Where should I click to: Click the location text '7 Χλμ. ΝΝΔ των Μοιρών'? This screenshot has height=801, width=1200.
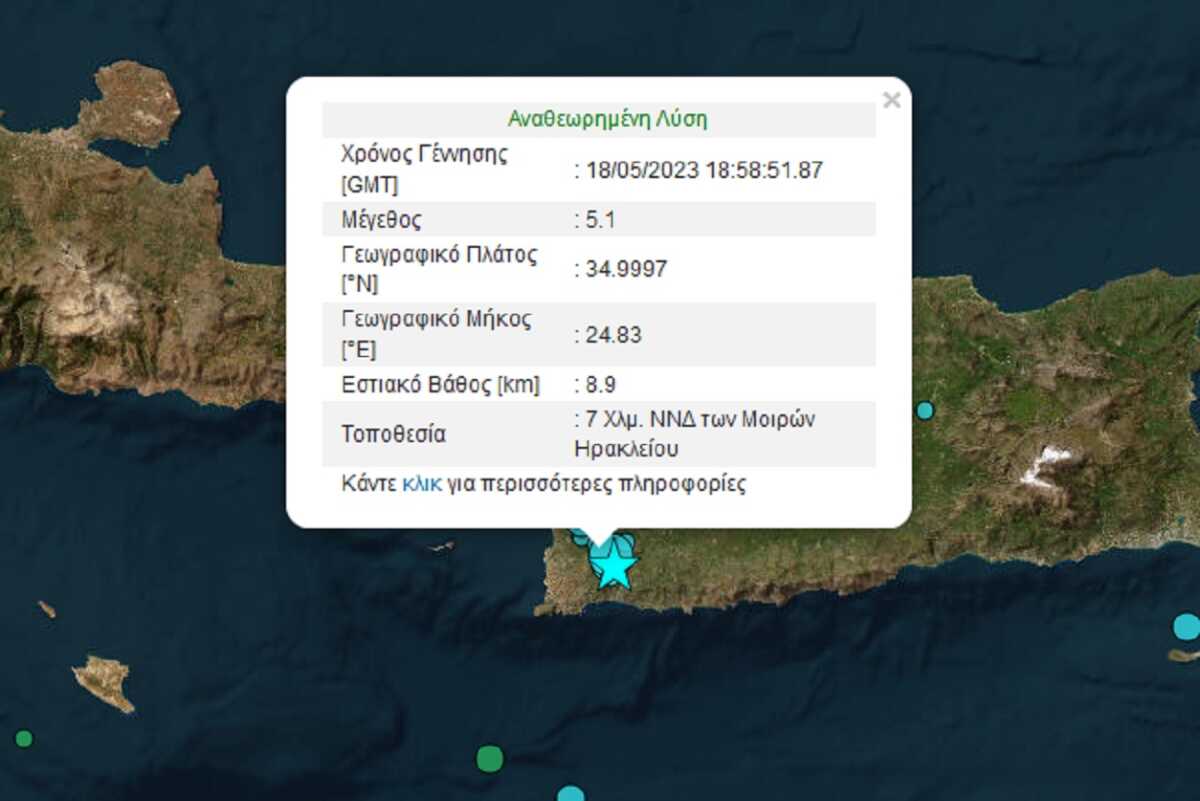pos(697,420)
